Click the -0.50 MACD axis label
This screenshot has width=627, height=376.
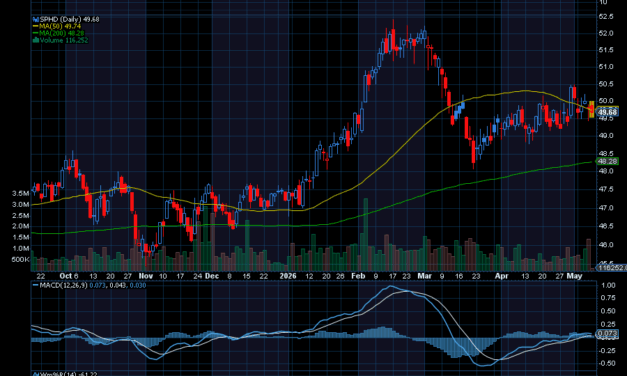pyautogui.click(x=607, y=364)
